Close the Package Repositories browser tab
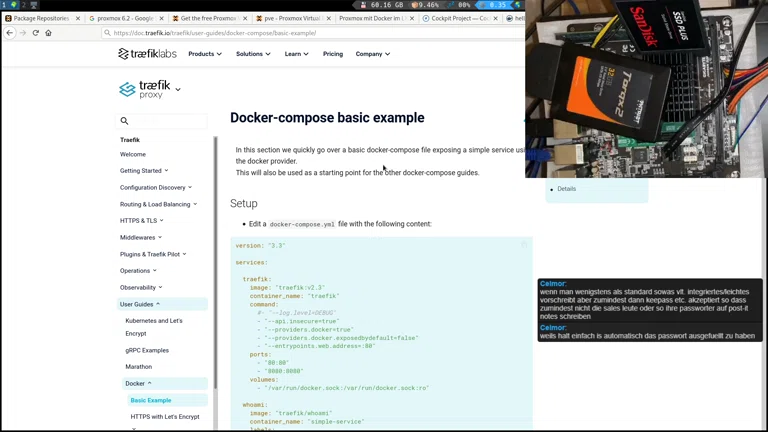768x432 pixels. click(x=78, y=18)
